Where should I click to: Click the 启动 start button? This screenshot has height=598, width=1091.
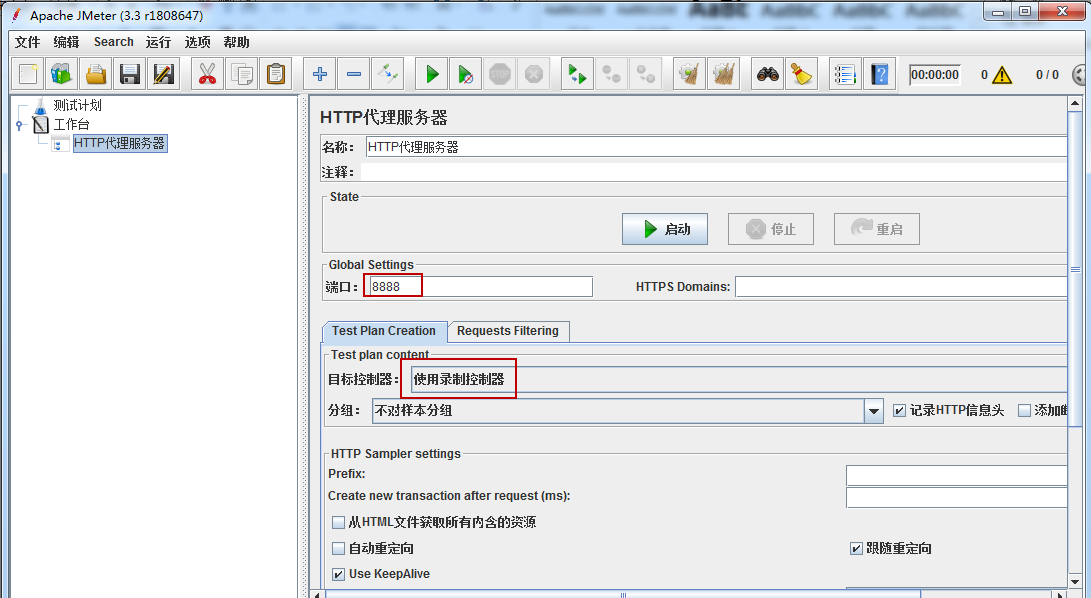[664, 229]
